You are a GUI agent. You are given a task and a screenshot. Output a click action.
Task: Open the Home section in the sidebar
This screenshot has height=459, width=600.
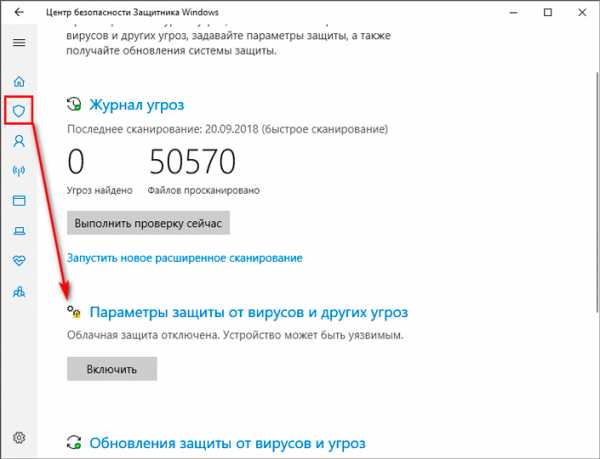click(x=19, y=81)
